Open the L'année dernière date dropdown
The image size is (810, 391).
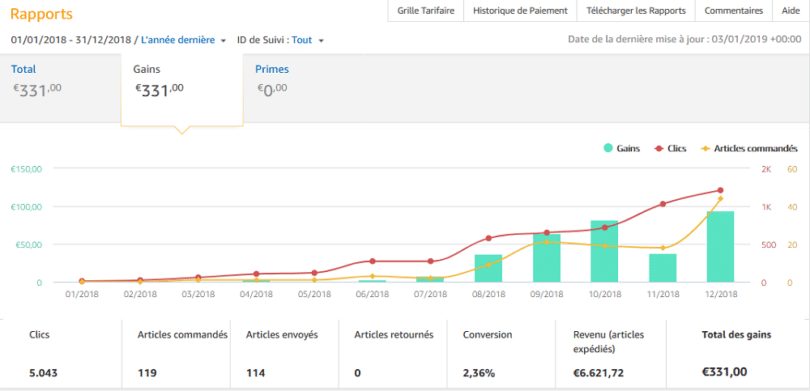[x=183, y=40]
